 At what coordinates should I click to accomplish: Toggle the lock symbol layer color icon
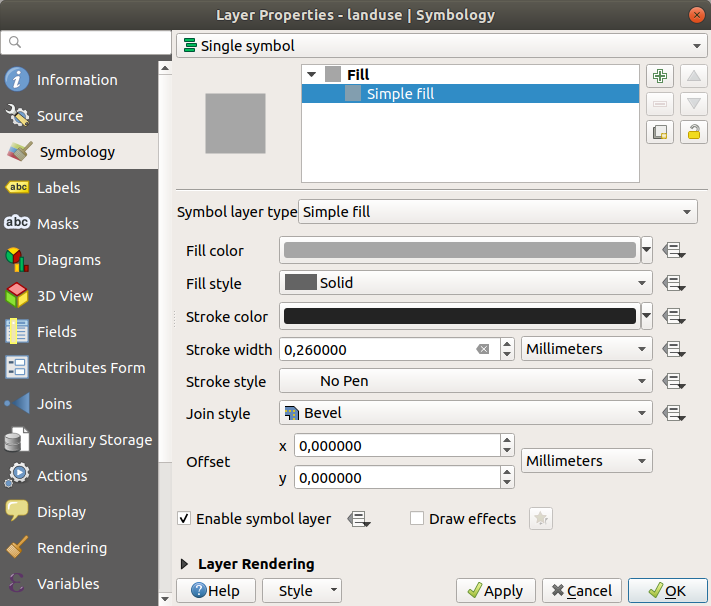(693, 131)
